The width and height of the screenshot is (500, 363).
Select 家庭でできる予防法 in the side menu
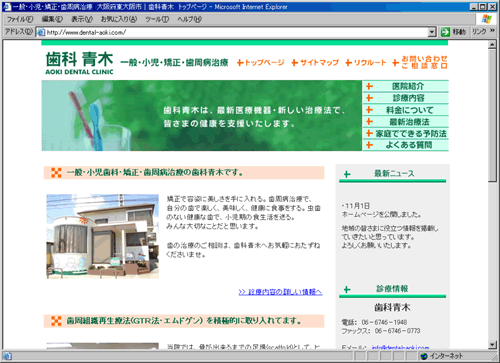[411, 134]
